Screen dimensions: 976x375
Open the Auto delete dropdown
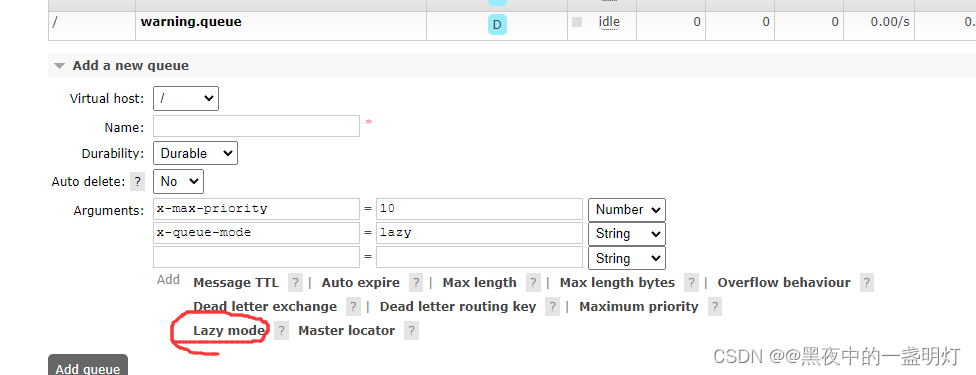click(178, 181)
